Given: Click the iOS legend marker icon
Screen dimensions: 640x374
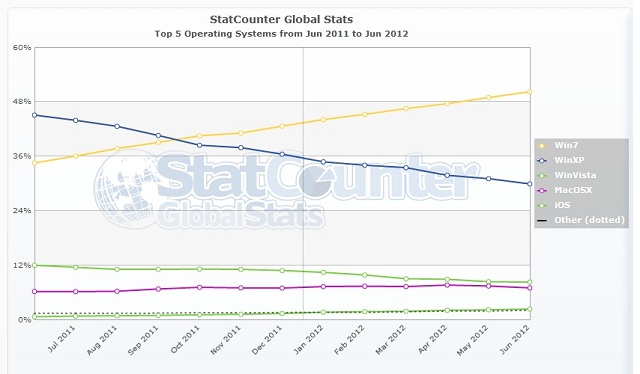Looking at the screenshot, I should [542, 205].
